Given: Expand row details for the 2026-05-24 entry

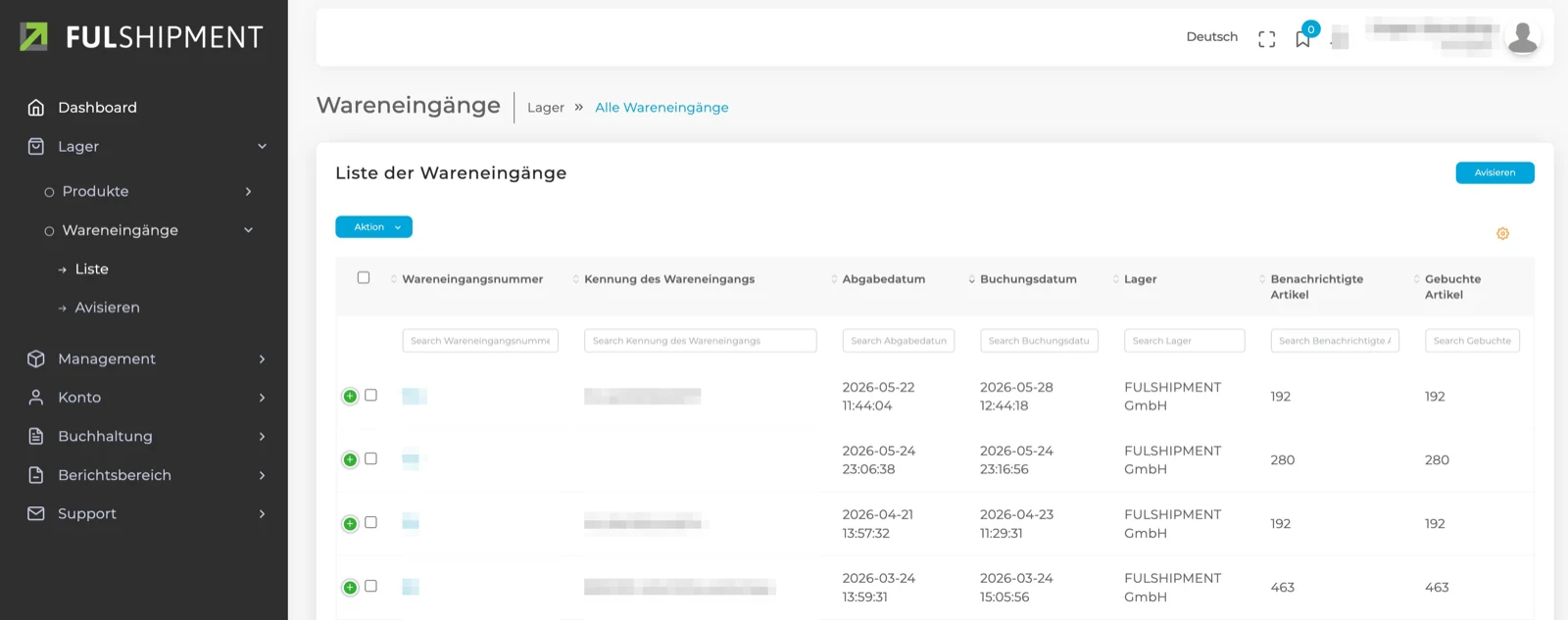Looking at the screenshot, I should 350,459.
